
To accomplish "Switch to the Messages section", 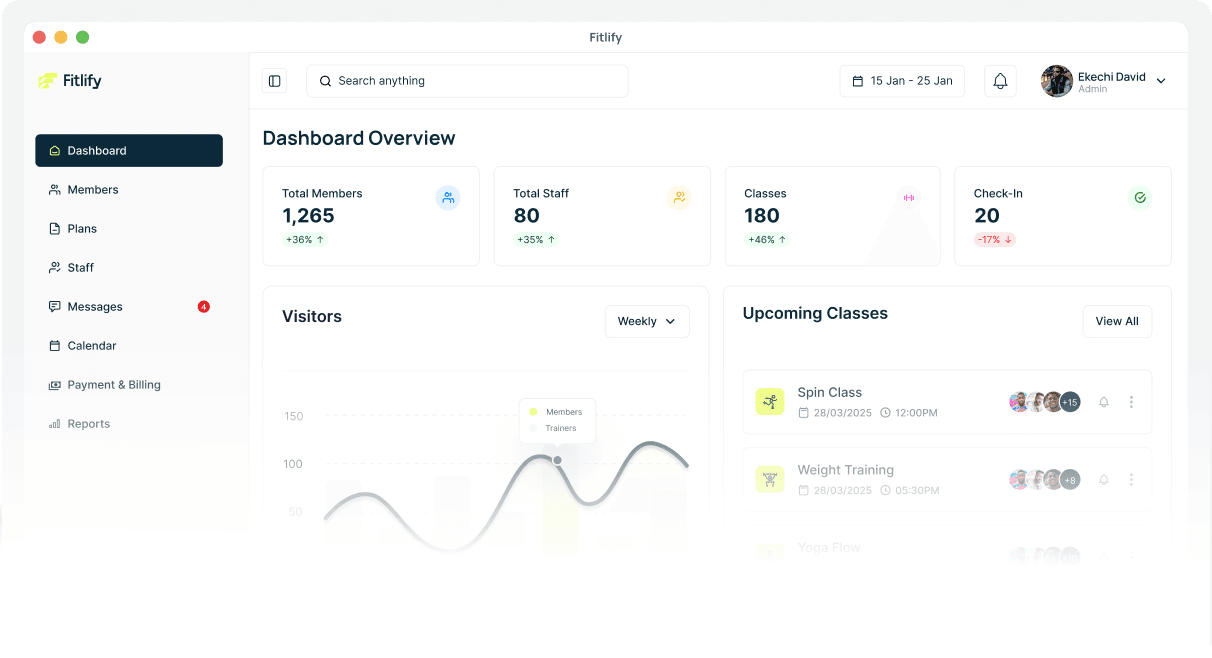I will pyautogui.click(x=95, y=306).
